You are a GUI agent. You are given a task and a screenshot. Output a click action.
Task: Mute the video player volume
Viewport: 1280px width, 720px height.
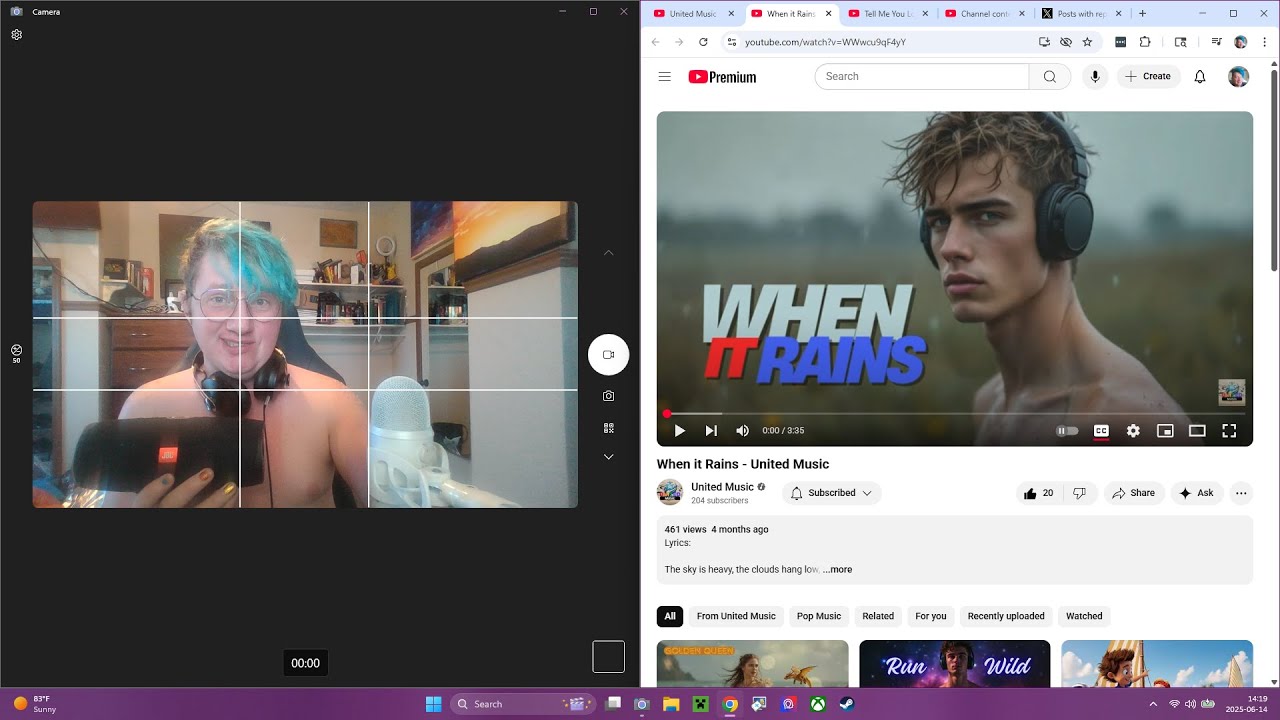click(742, 430)
